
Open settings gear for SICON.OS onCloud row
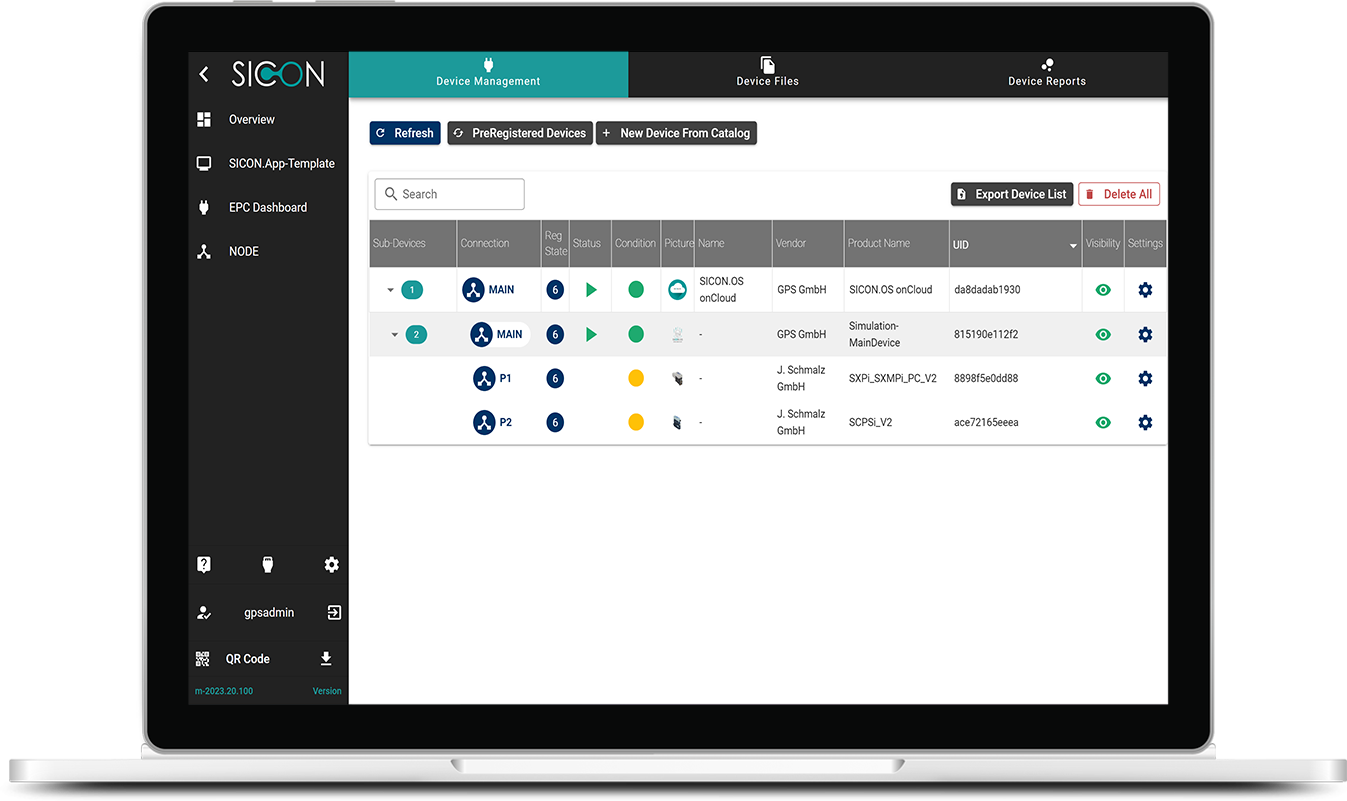click(x=1145, y=290)
